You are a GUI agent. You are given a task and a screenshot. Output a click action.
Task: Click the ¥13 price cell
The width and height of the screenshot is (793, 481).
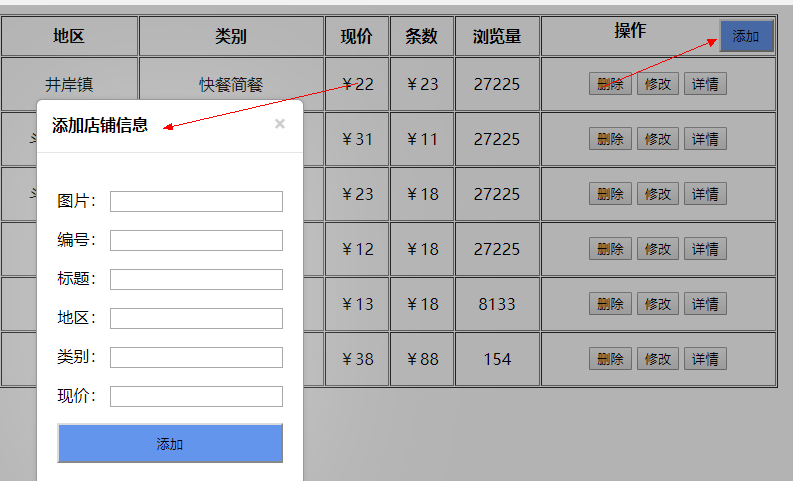357,304
